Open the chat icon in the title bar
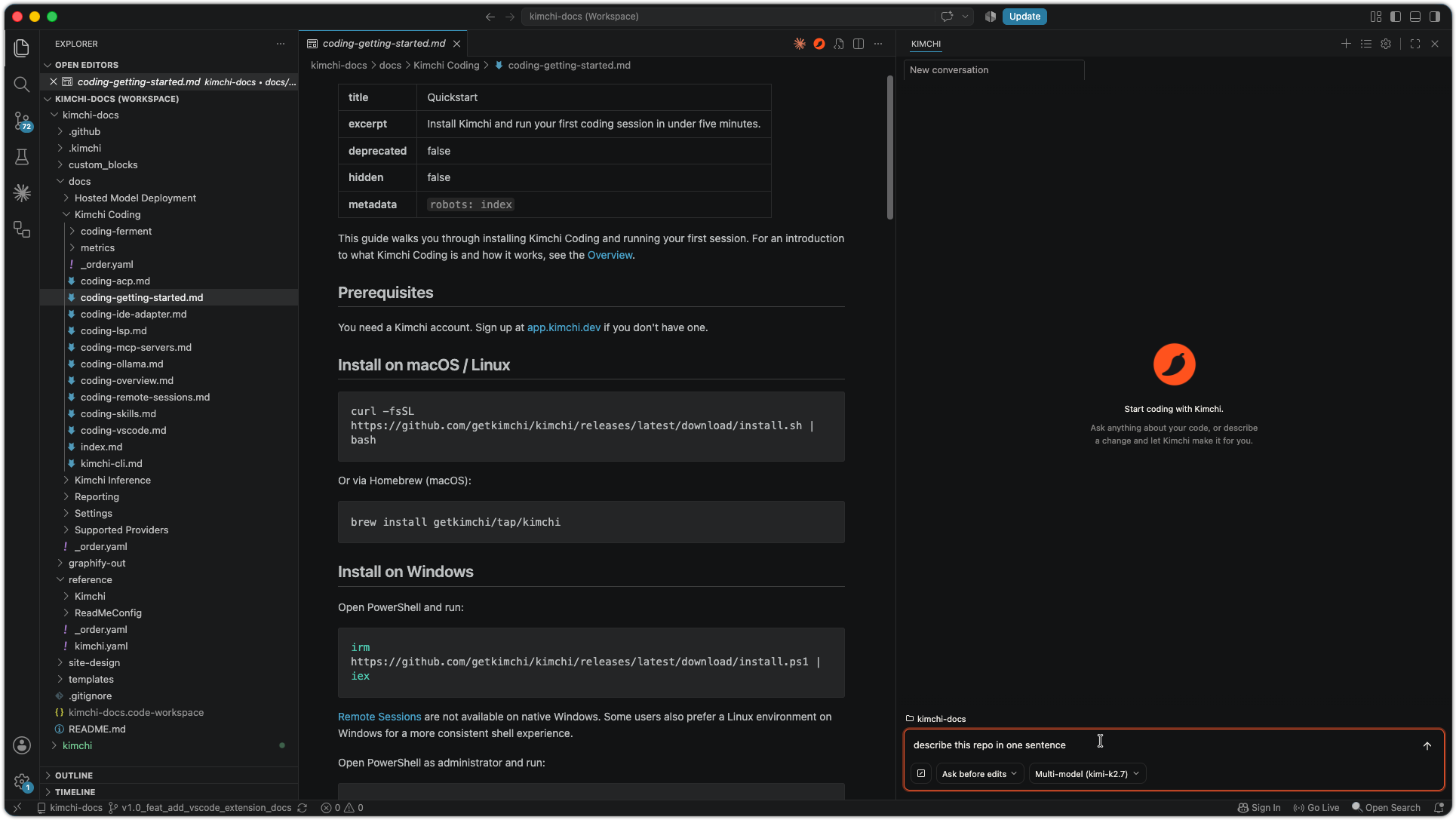The height and width of the screenshot is (820, 1456). [947, 17]
